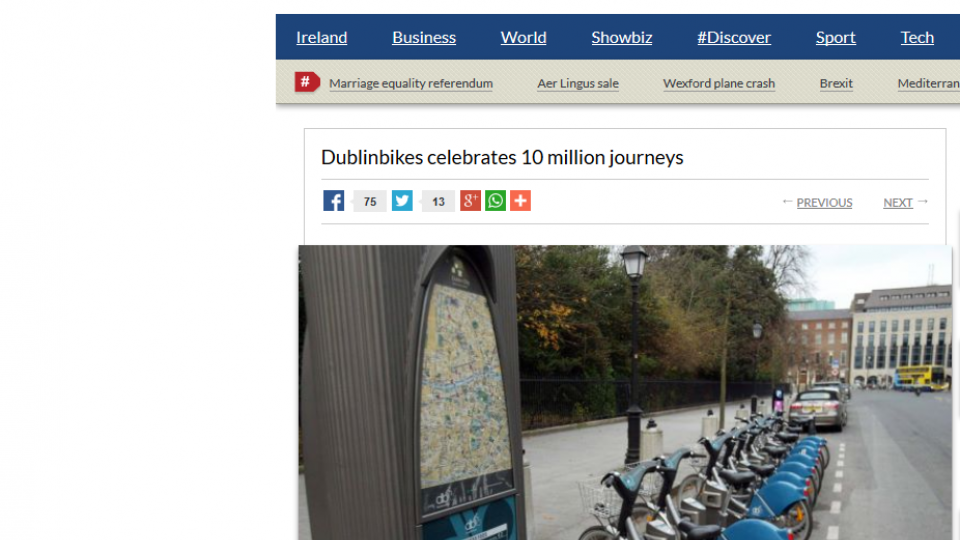Open the Sport section

point(836,37)
